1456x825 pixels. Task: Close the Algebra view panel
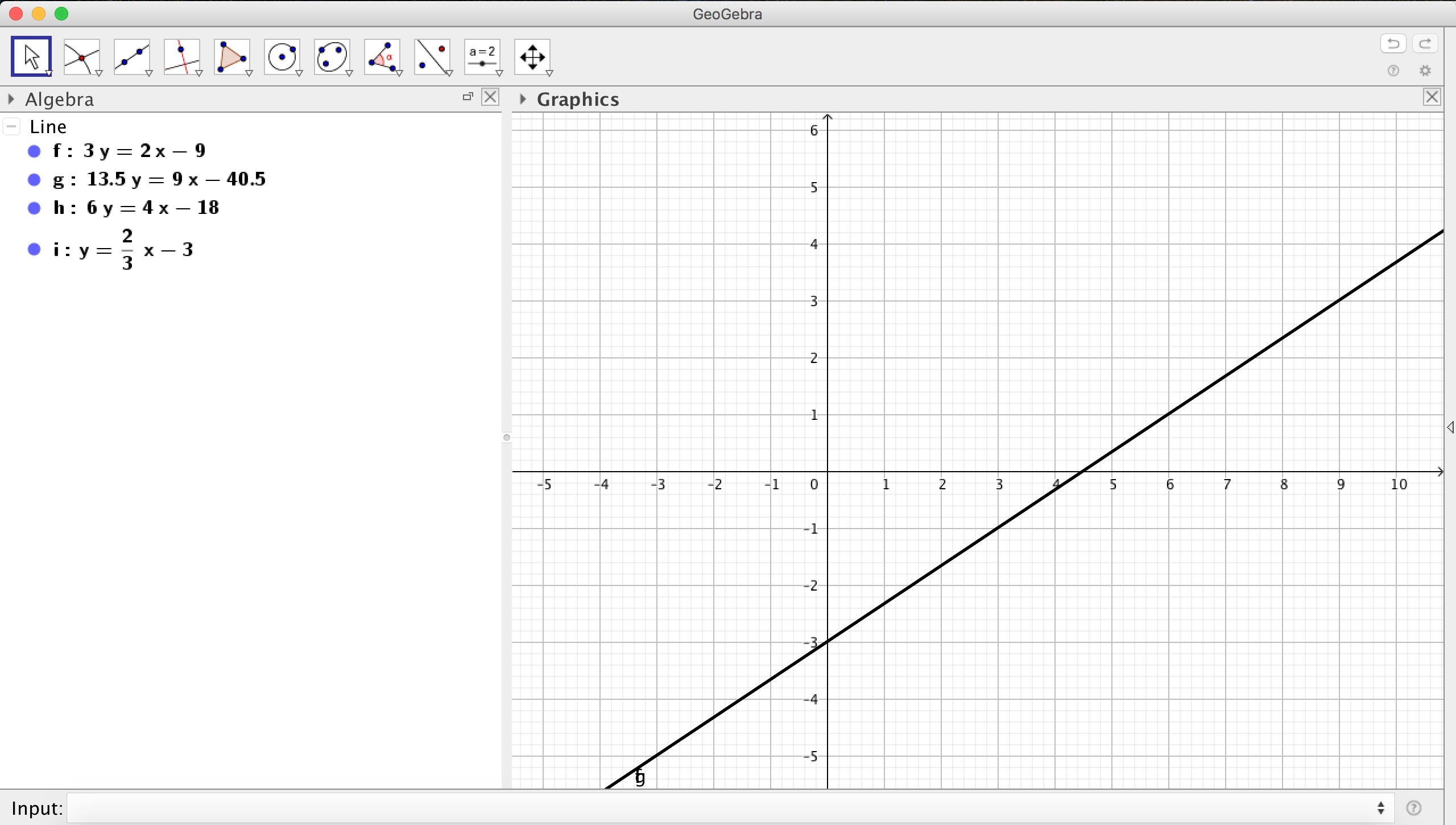point(490,97)
